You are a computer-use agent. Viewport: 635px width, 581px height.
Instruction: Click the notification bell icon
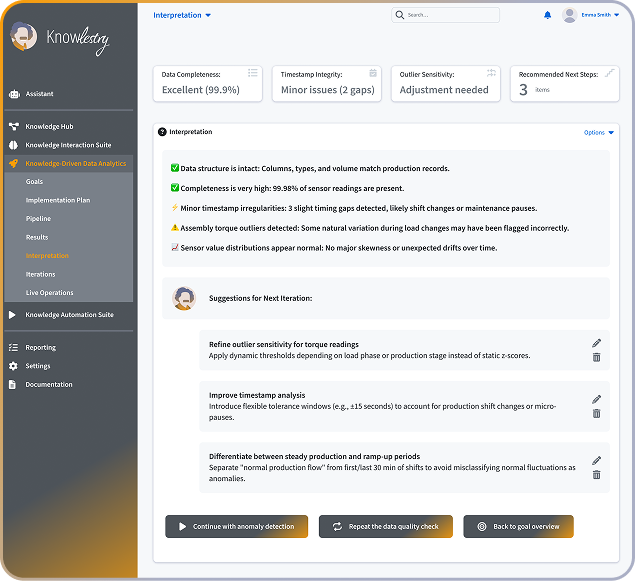(547, 15)
